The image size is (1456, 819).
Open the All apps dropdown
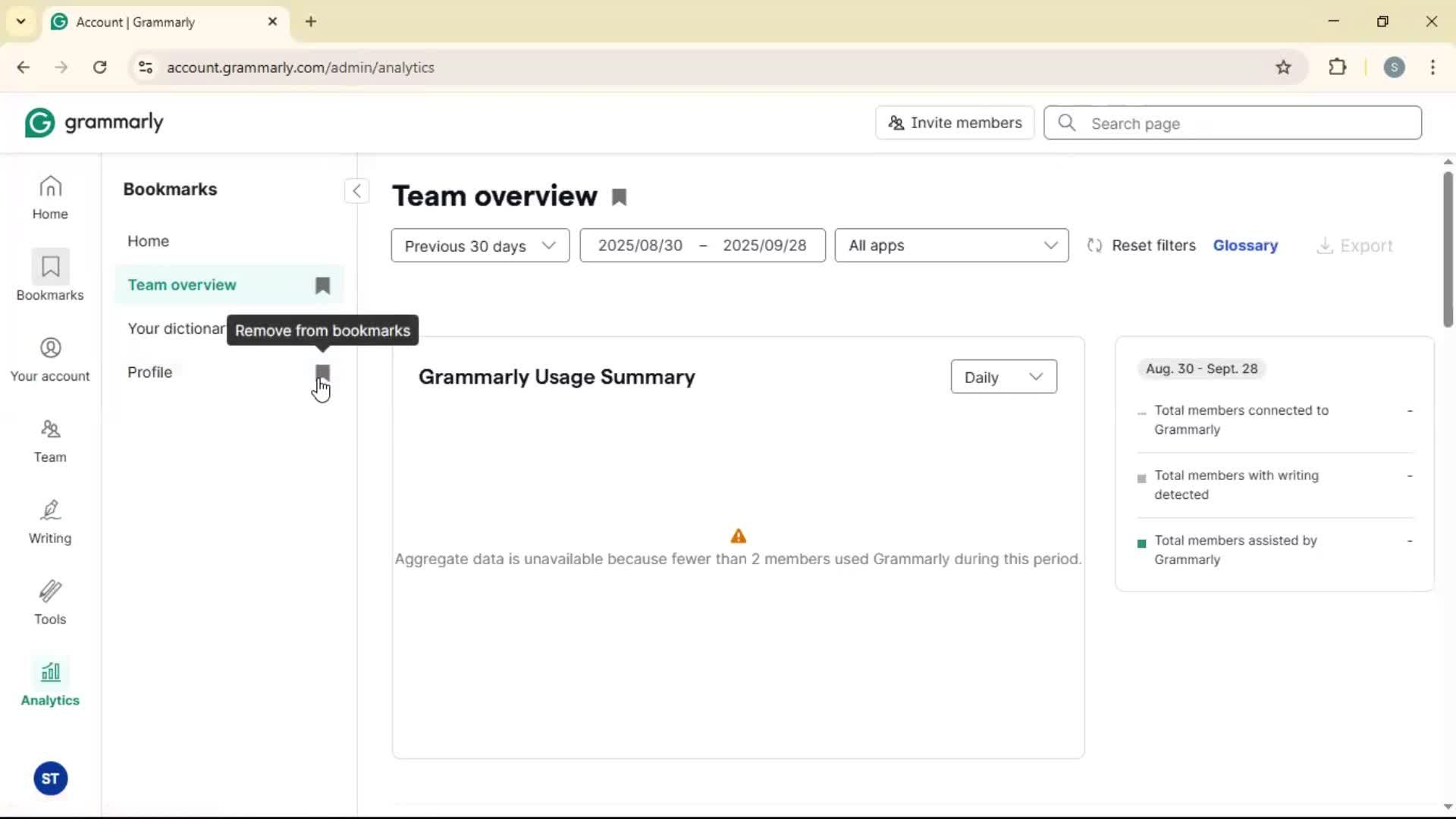pos(951,246)
